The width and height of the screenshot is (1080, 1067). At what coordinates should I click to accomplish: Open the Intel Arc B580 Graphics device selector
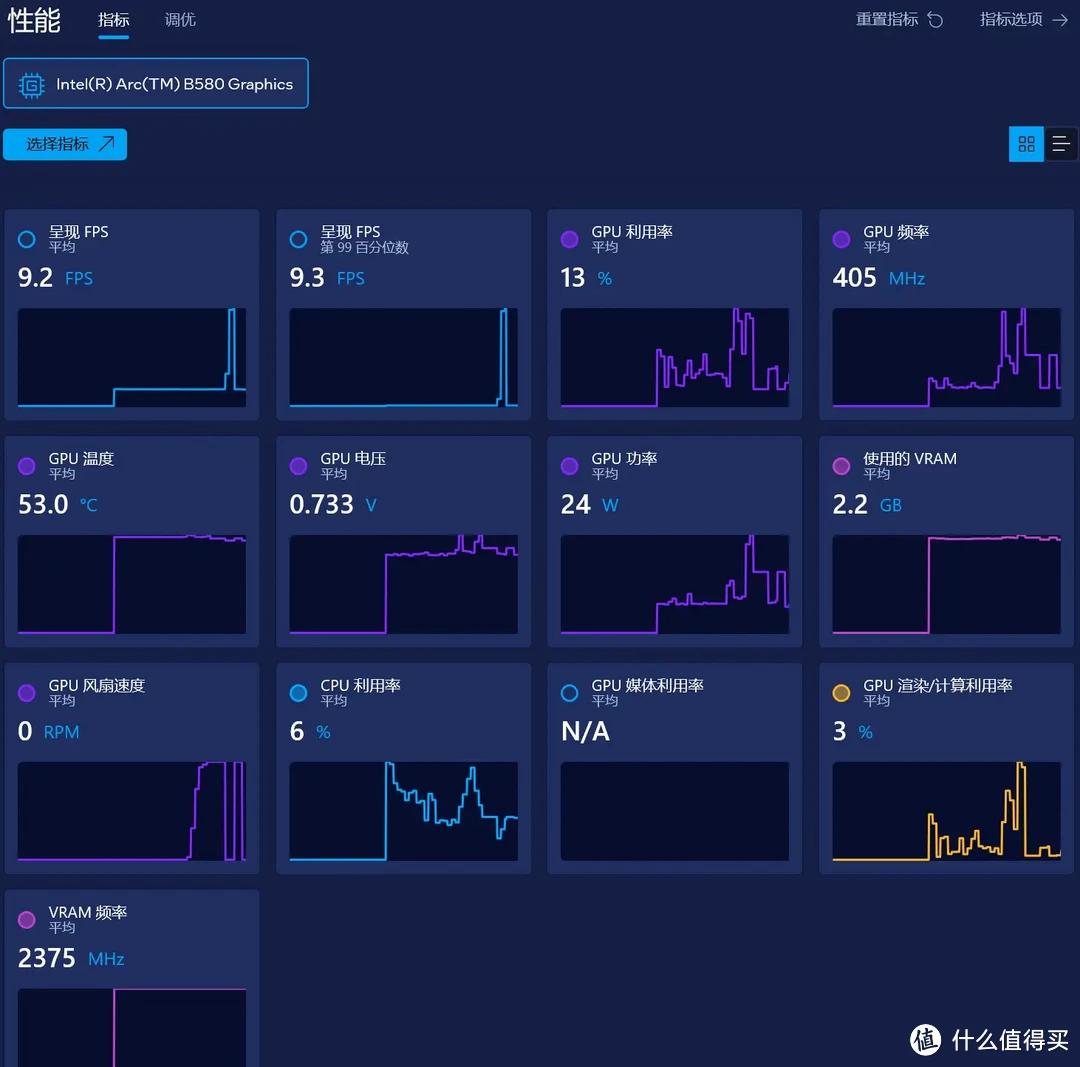point(156,84)
